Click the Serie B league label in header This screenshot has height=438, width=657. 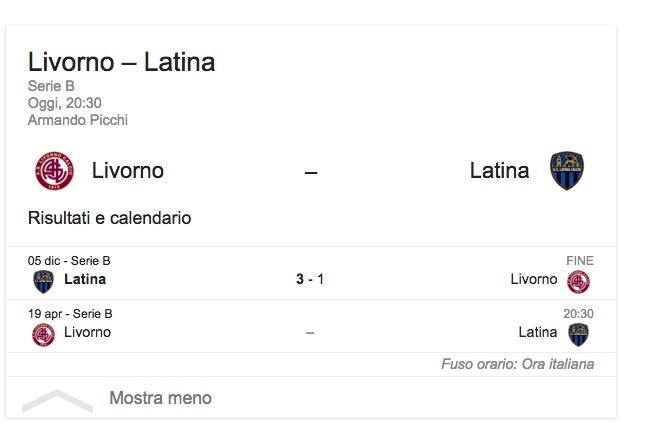tap(51, 86)
